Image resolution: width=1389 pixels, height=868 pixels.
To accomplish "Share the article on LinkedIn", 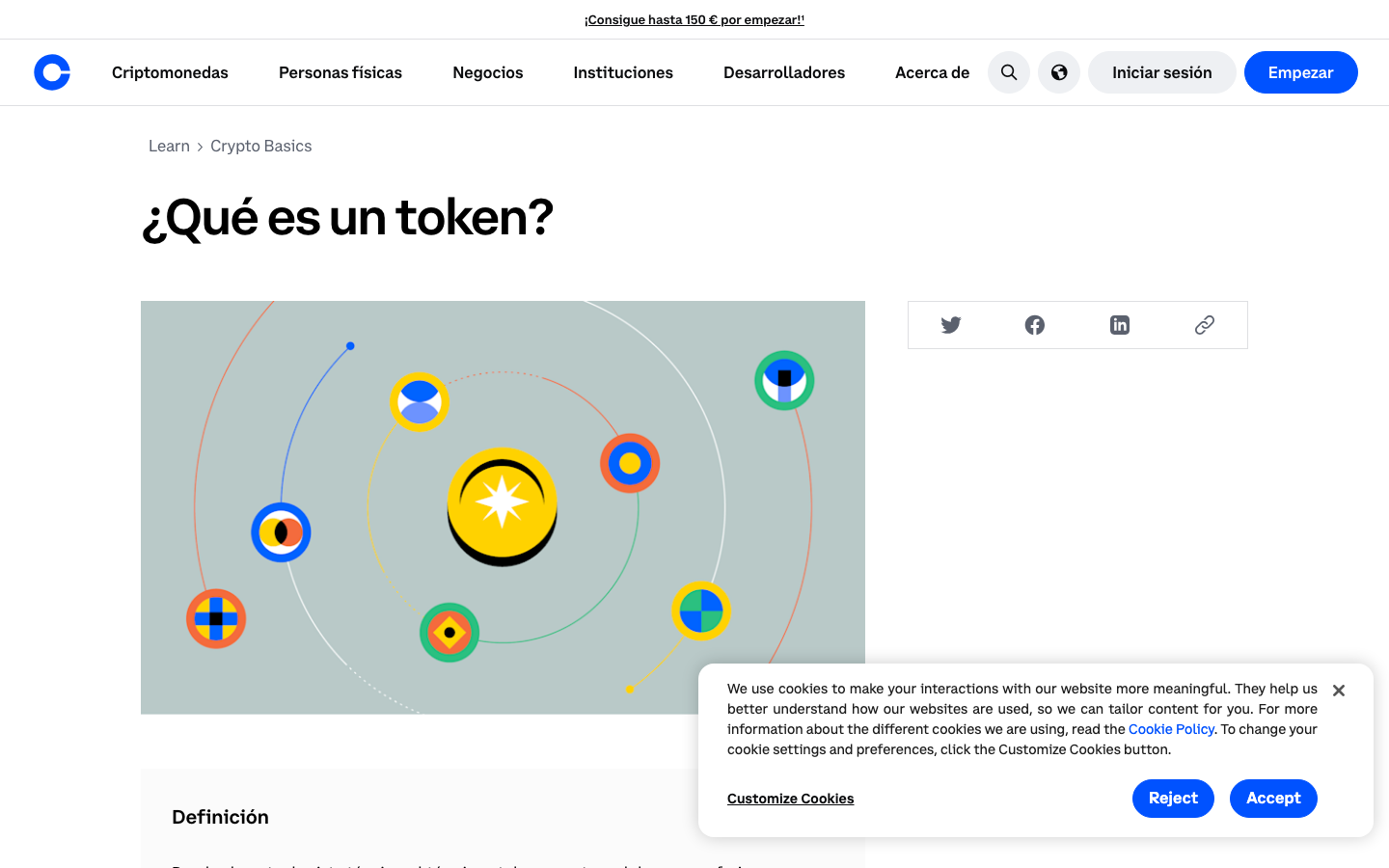I will 1119,325.
